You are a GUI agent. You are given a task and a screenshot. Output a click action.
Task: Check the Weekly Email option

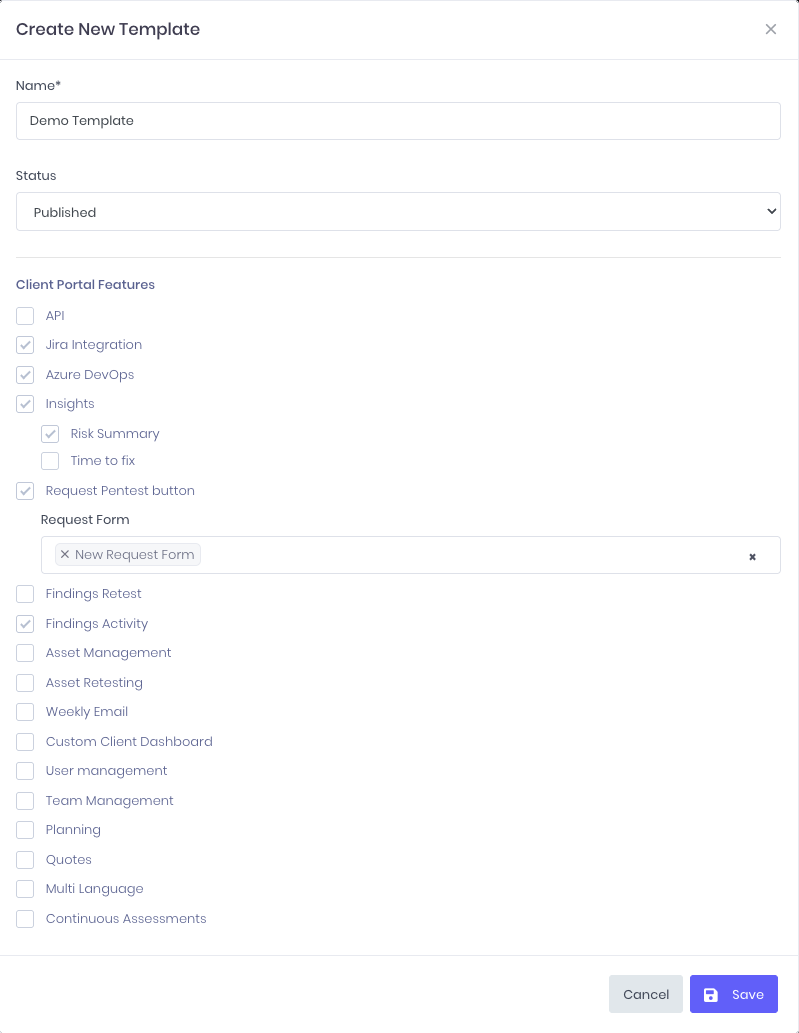coord(25,712)
